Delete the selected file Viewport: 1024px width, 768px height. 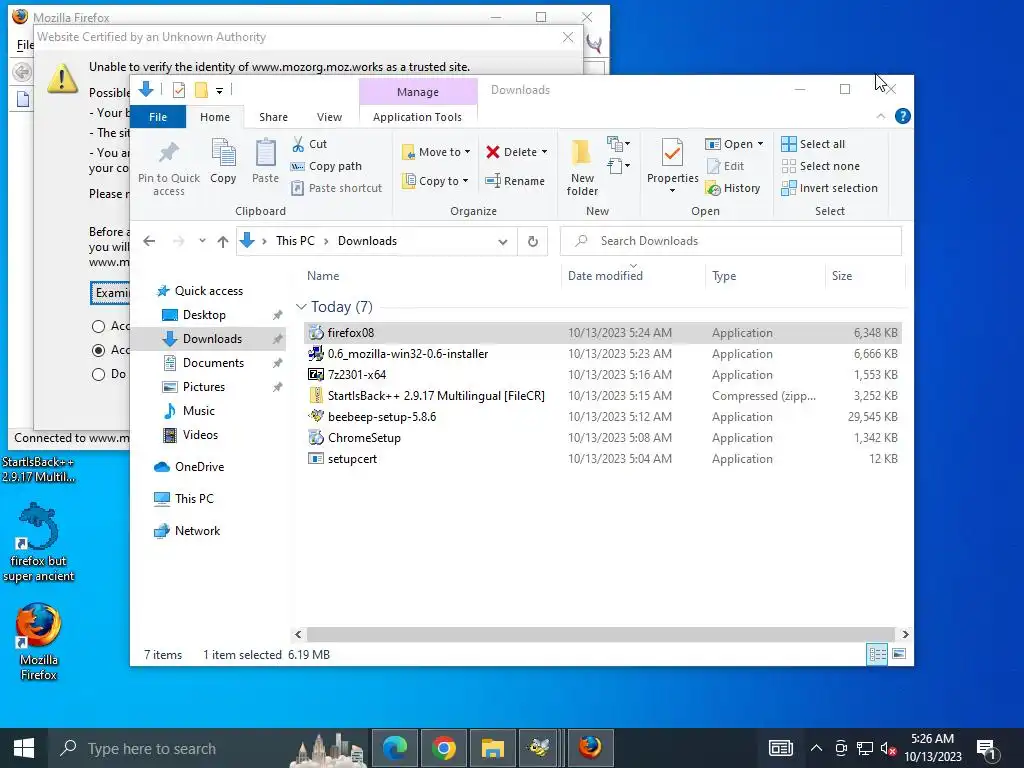click(511, 152)
